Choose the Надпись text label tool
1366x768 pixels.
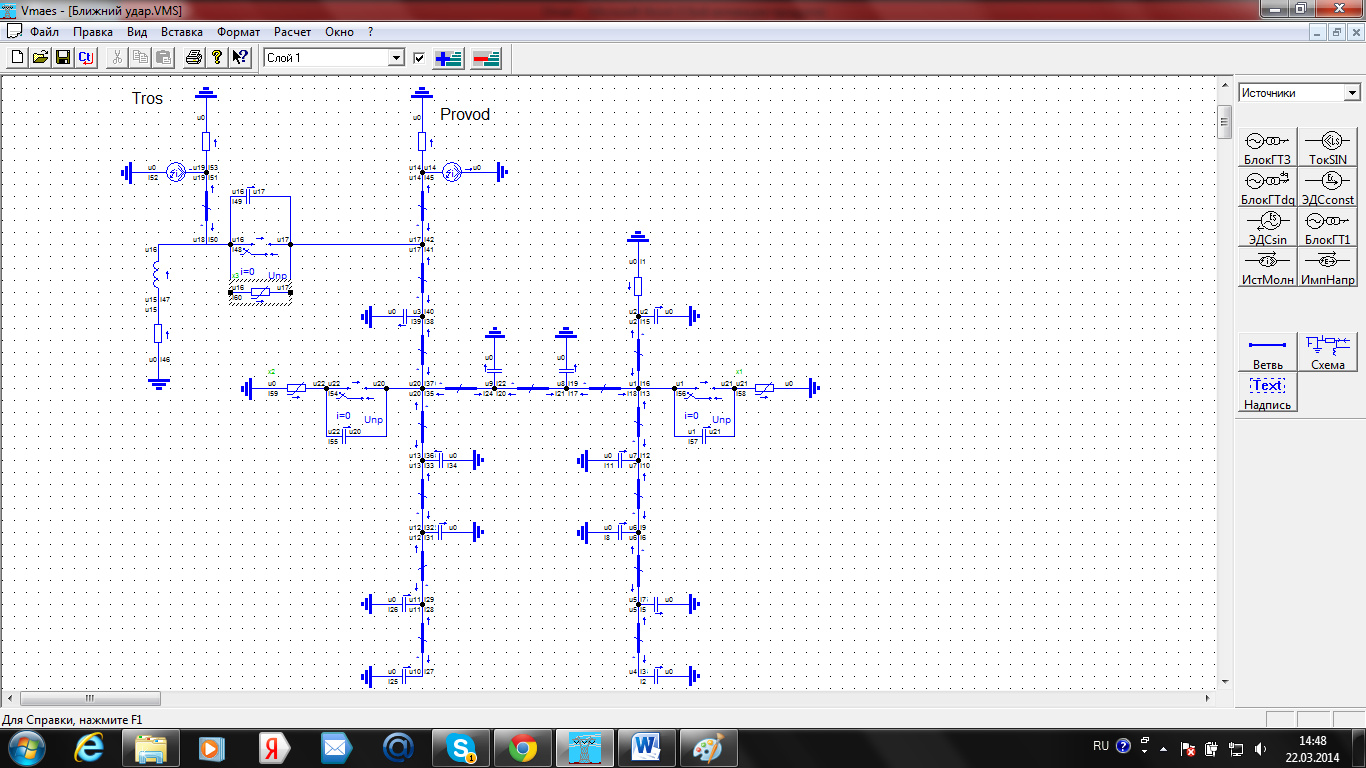[x=1267, y=392]
